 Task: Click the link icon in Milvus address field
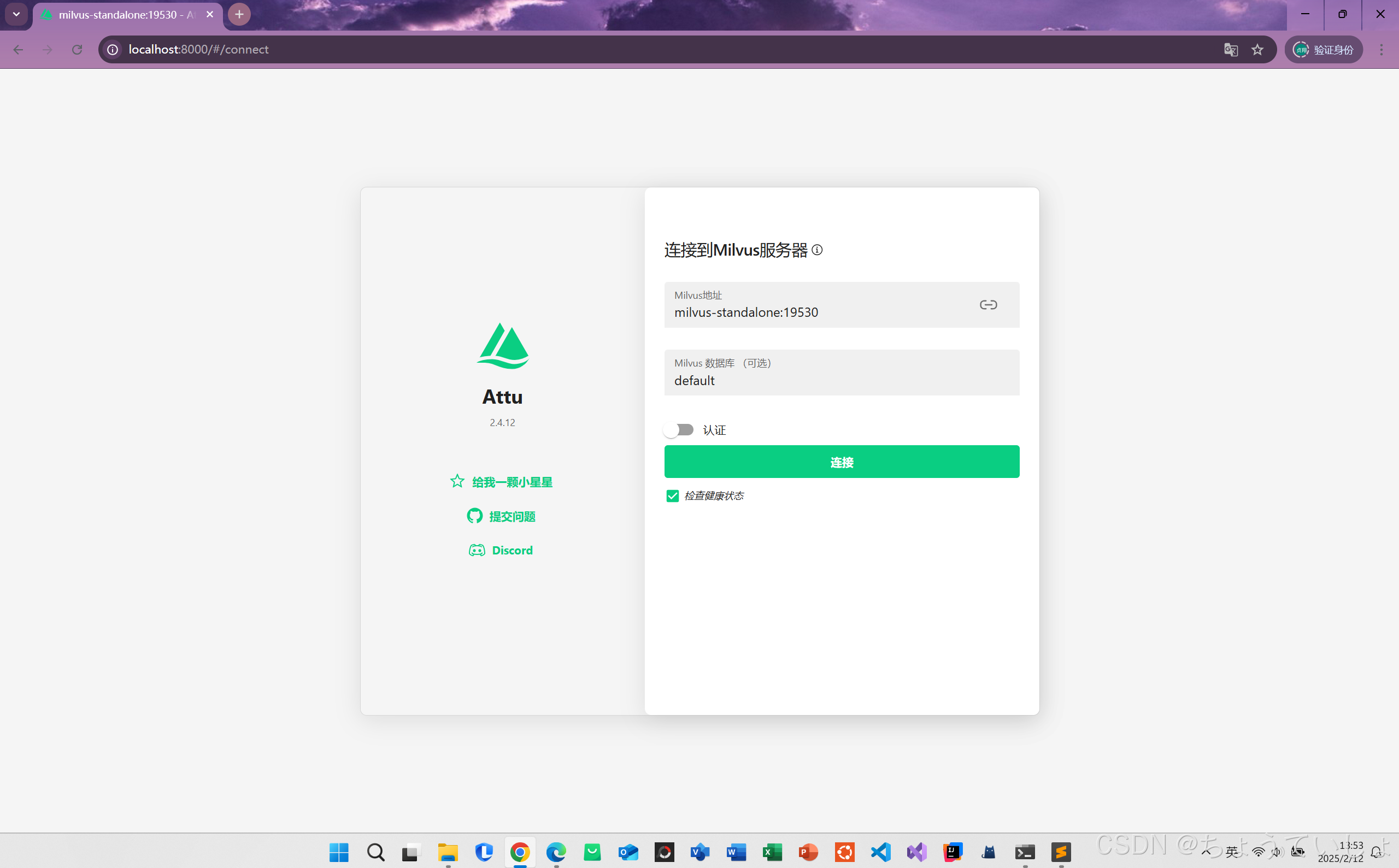tap(988, 305)
